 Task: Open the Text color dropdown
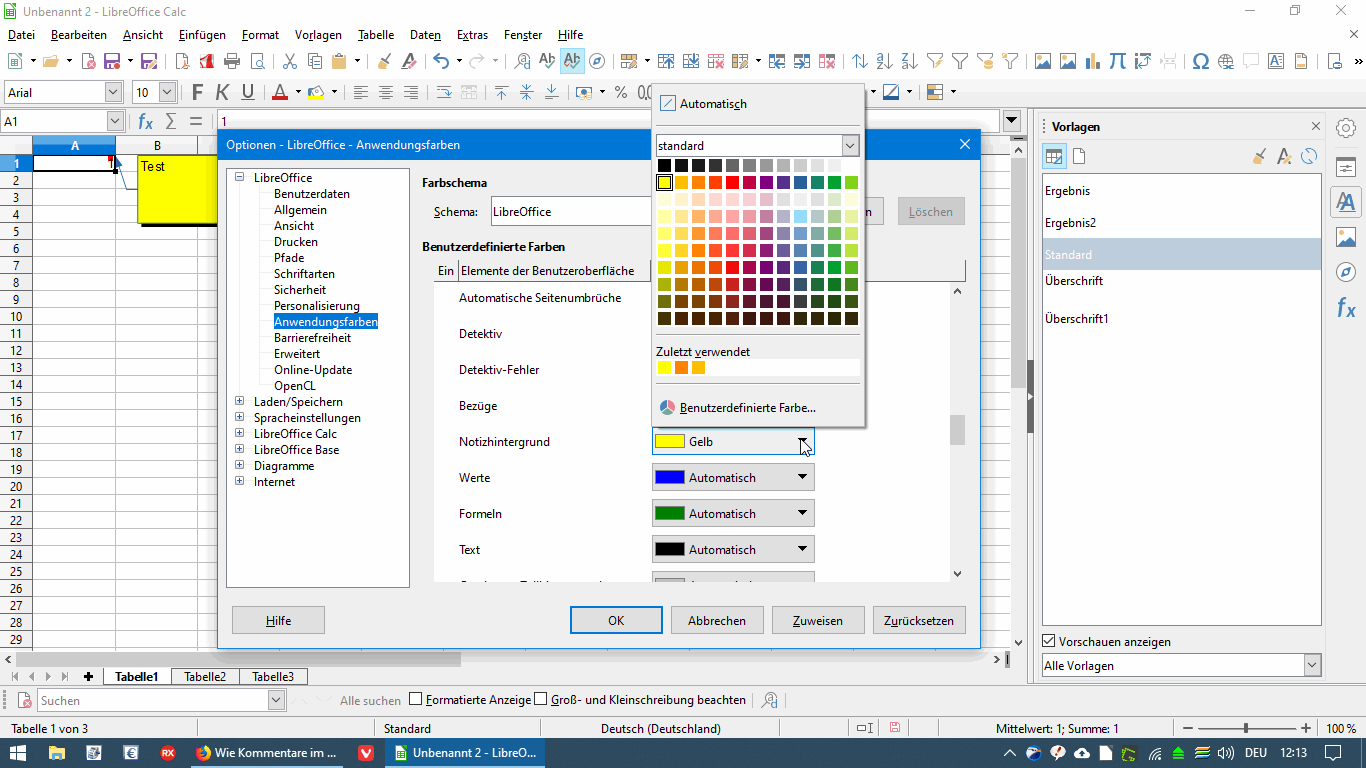733,549
